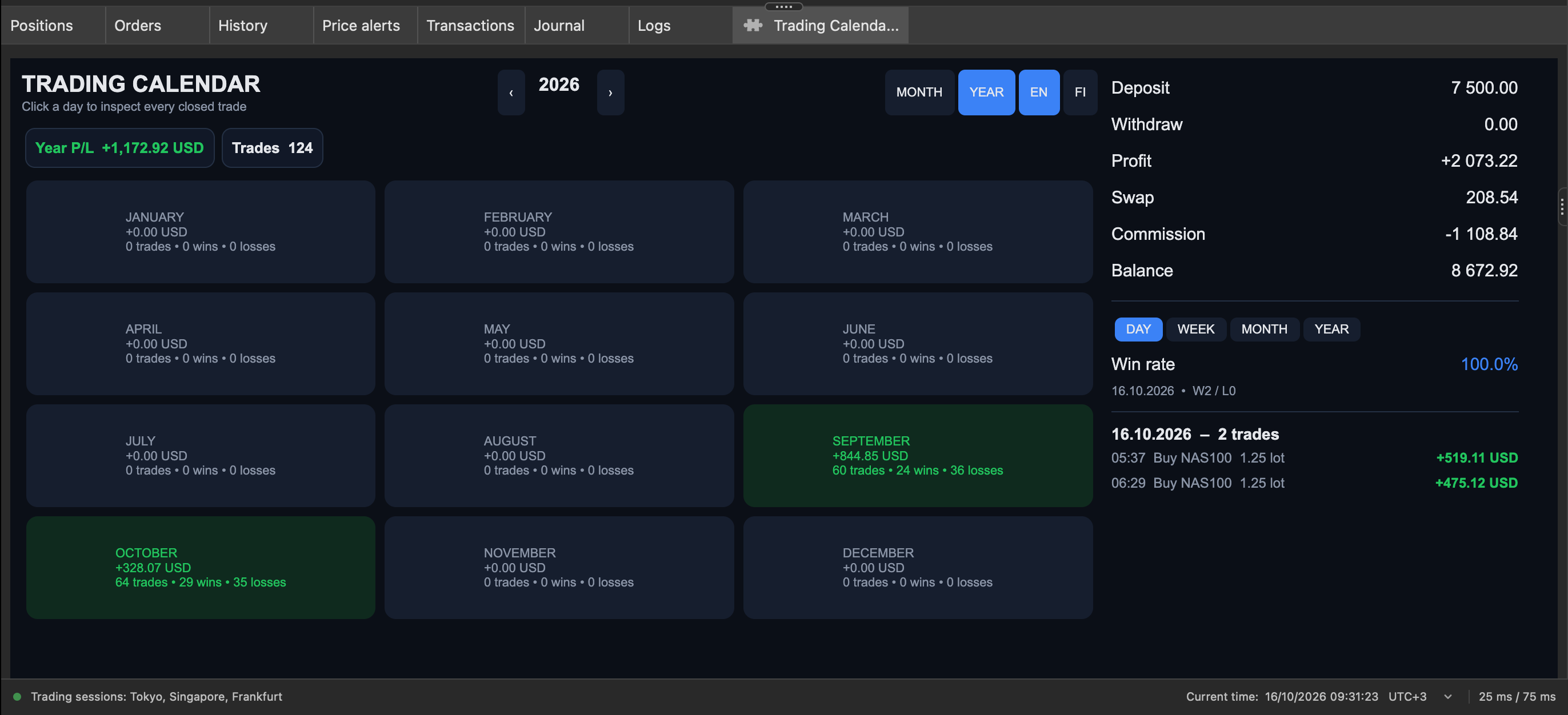The image size is (1568, 715).
Task: Select YEAR win rate period
Action: click(x=1331, y=329)
